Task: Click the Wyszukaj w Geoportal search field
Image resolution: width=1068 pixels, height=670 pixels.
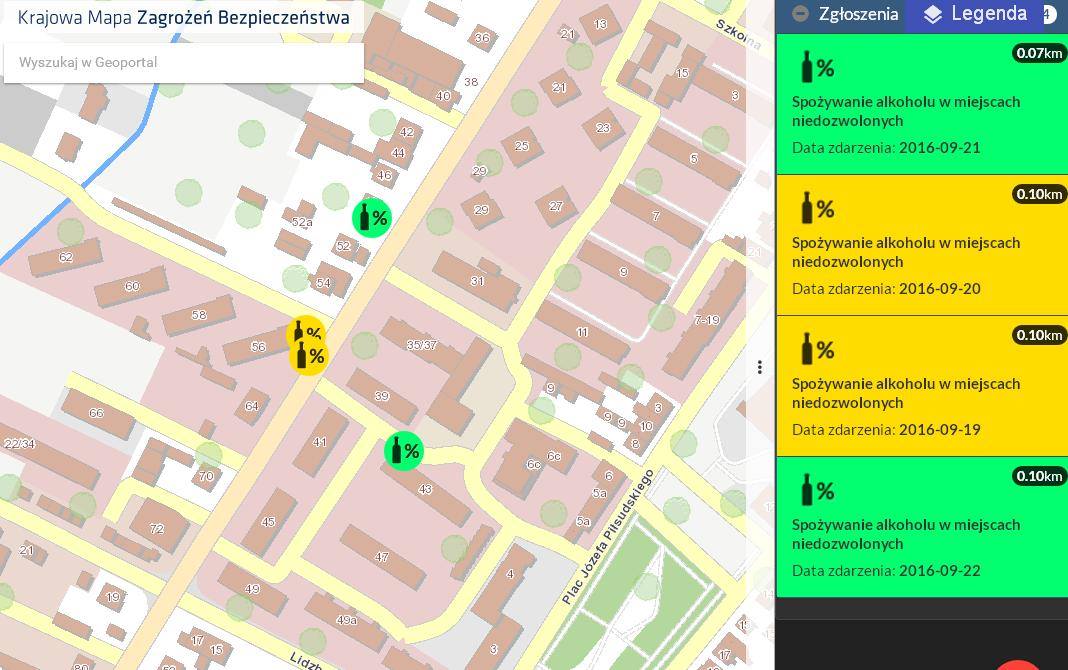Action: click(184, 62)
